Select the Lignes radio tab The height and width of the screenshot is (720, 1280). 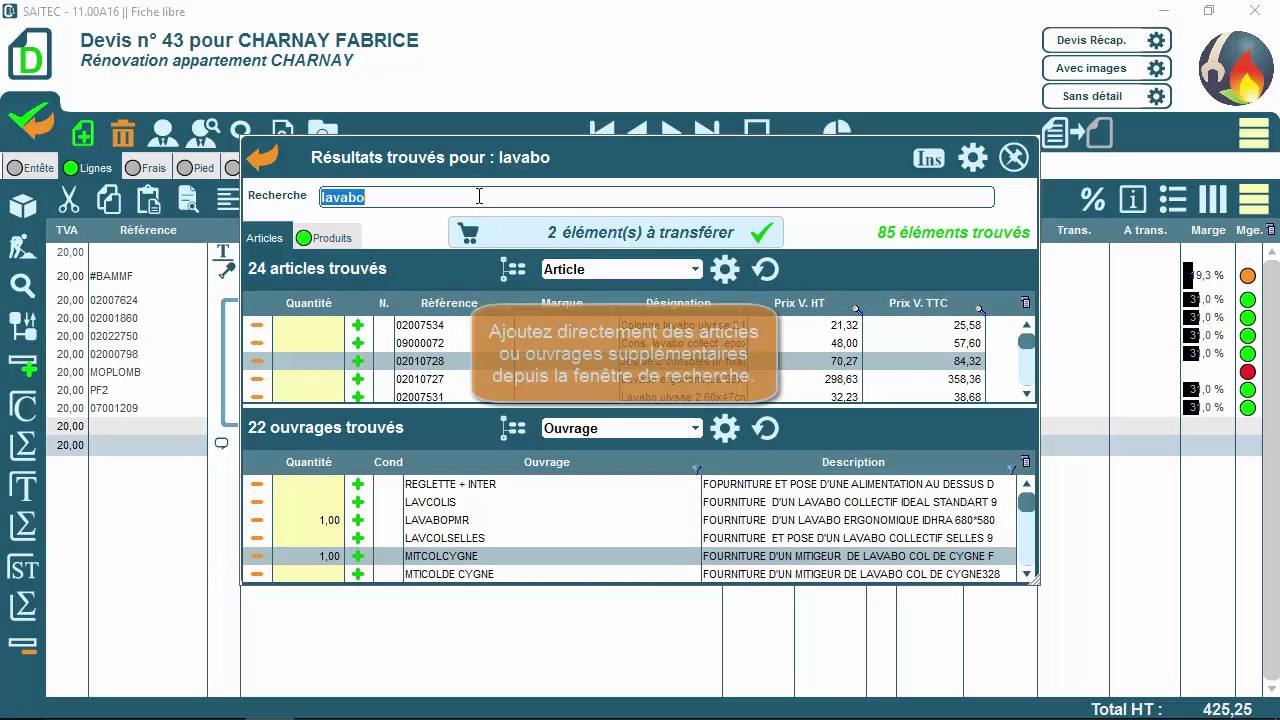pos(88,168)
